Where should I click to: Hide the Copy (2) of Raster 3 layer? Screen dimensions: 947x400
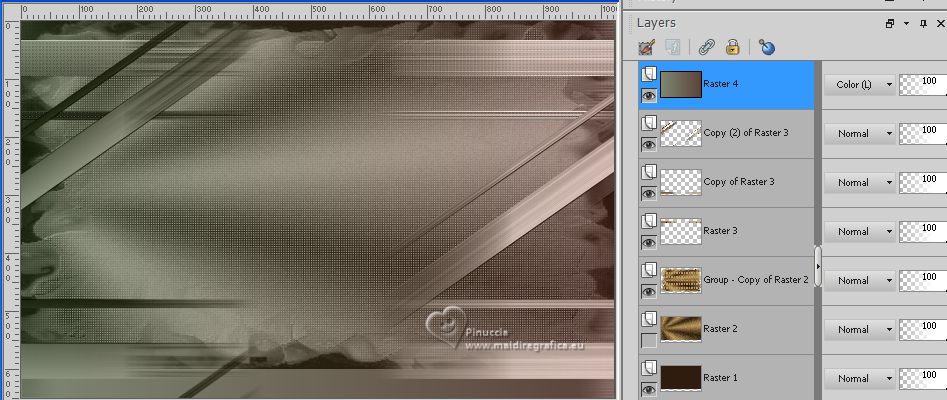click(649, 144)
